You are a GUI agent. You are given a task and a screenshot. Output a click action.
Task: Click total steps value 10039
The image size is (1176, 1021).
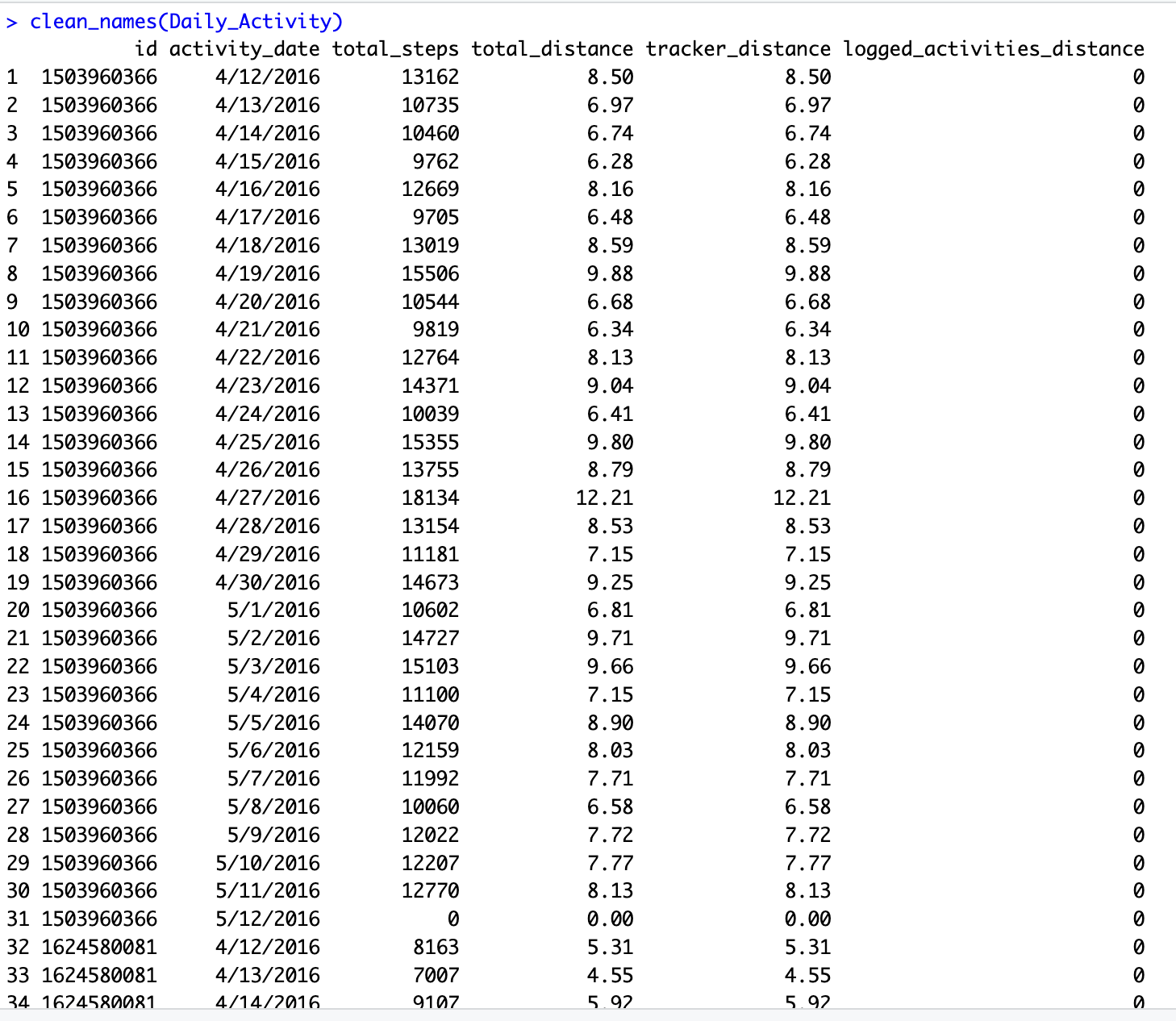point(431,414)
